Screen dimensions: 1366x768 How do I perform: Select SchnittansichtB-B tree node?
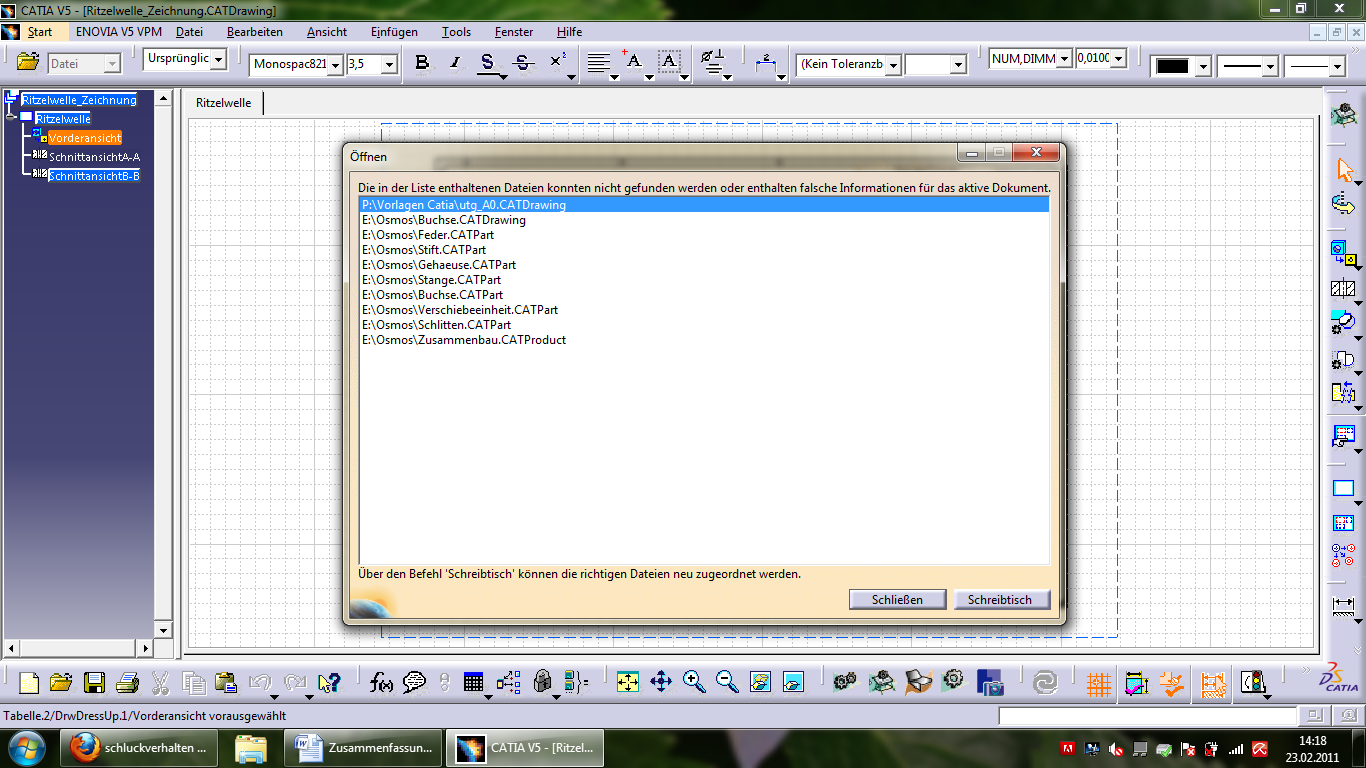(94, 176)
